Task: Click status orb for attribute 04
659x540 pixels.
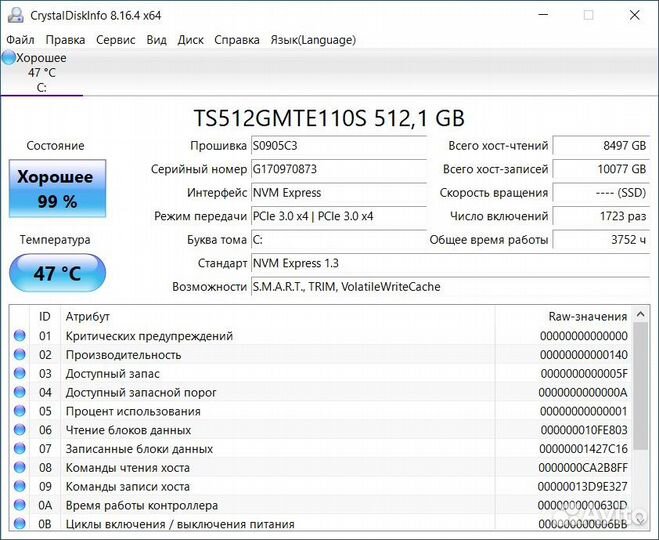Action: (19, 392)
